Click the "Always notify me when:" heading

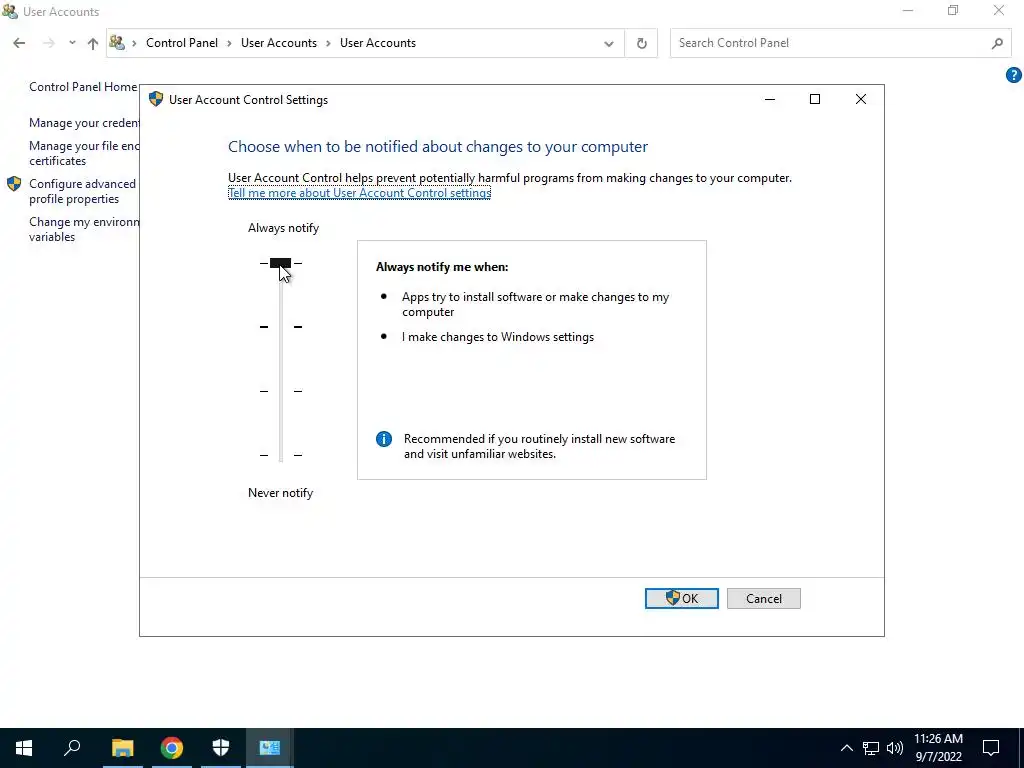coord(441,266)
